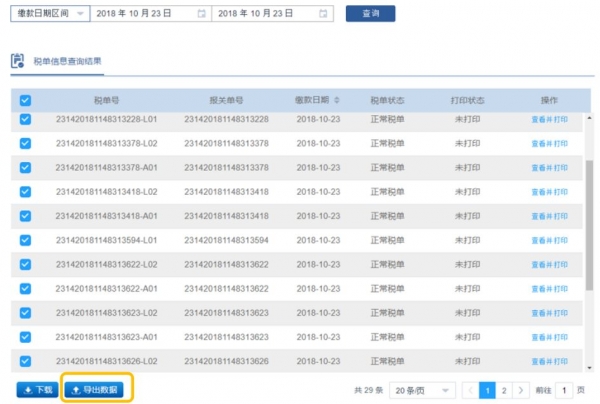Screen dimensions: 600x404
Task: Open 查看并打印 for 231420181148313378-L02
Action: point(549,143)
